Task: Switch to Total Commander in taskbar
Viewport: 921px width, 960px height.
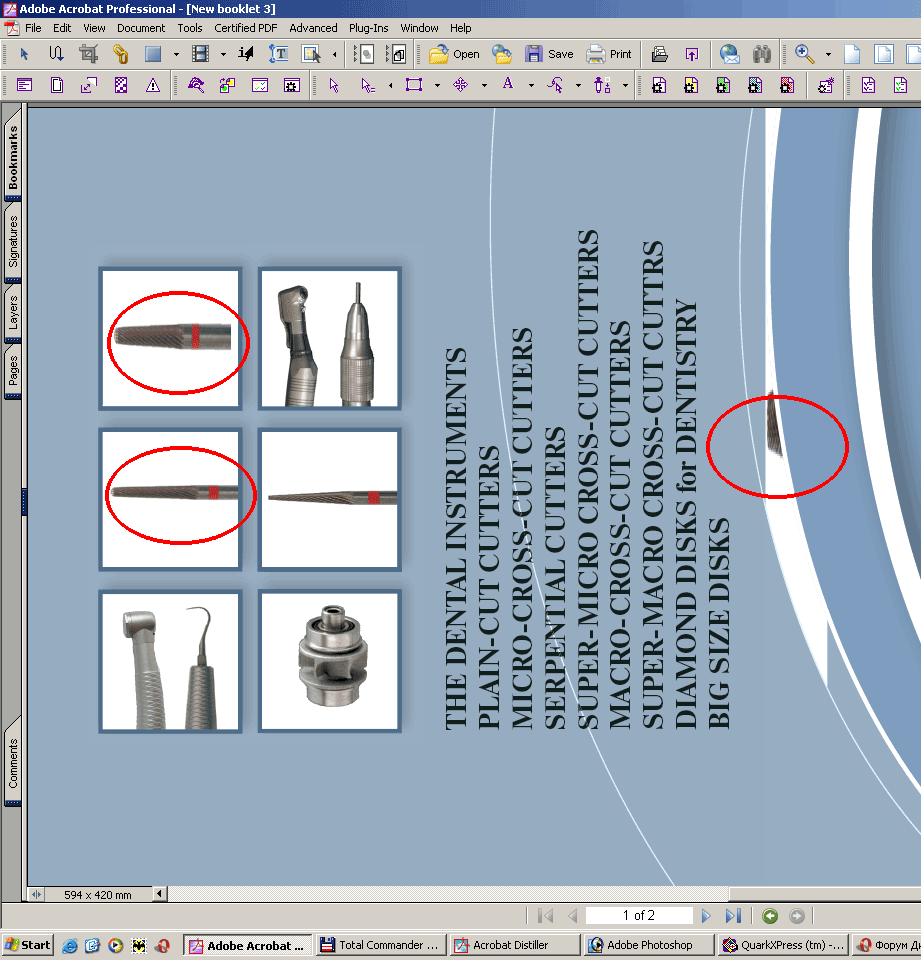Action: [380, 945]
